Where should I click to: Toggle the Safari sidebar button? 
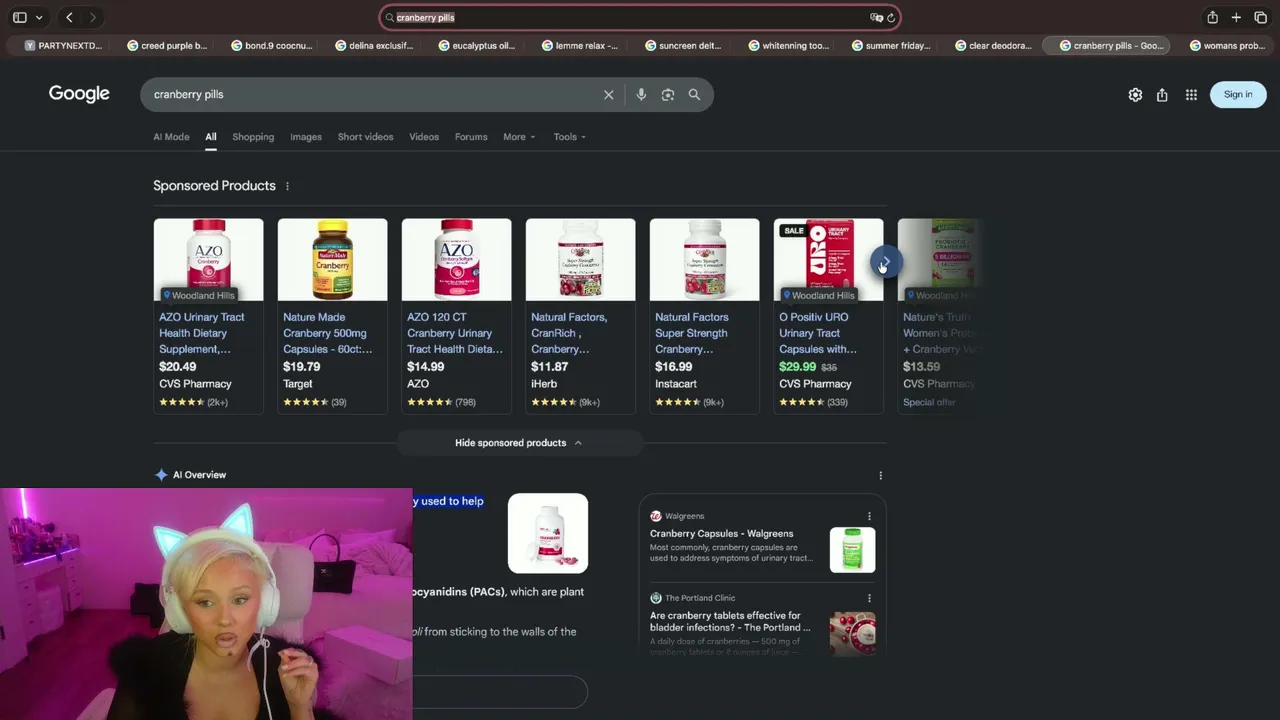click(19, 17)
